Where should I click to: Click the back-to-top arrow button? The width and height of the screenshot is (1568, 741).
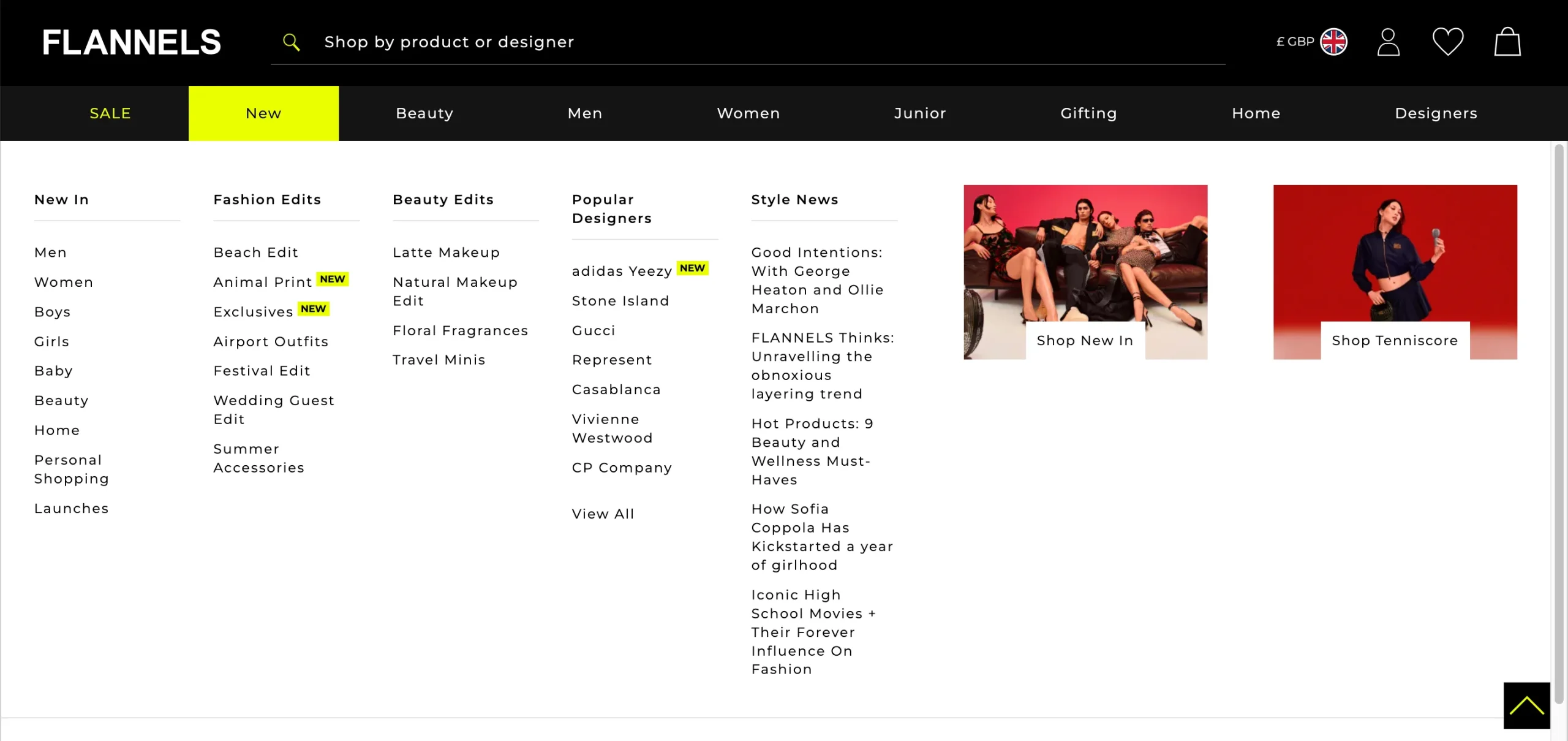click(1526, 705)
